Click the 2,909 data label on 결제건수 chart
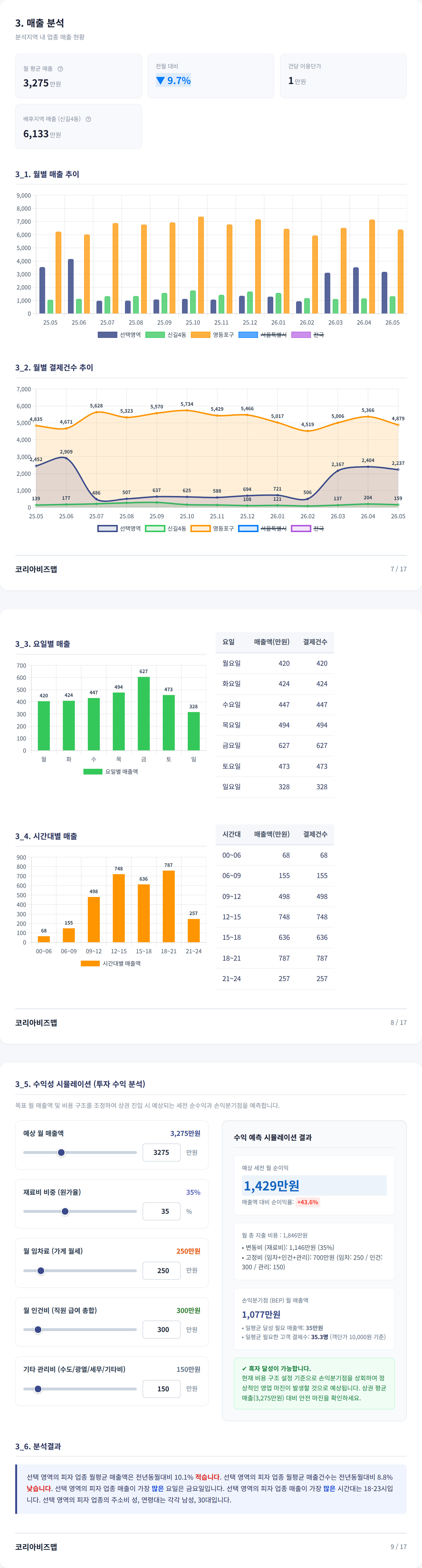 click(x=66, y=452)
